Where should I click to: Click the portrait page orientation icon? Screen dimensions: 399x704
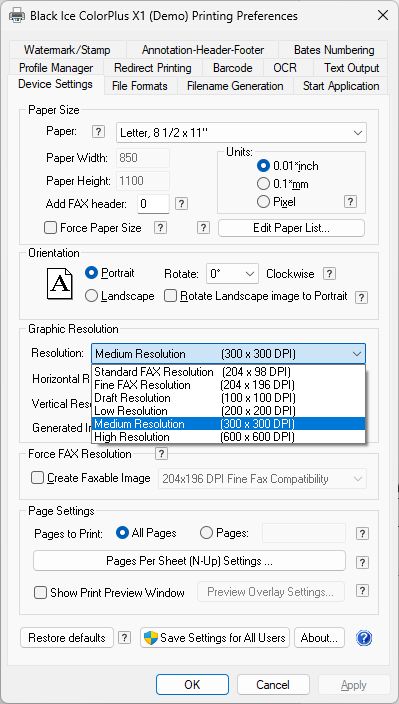[x=59, y=284]
